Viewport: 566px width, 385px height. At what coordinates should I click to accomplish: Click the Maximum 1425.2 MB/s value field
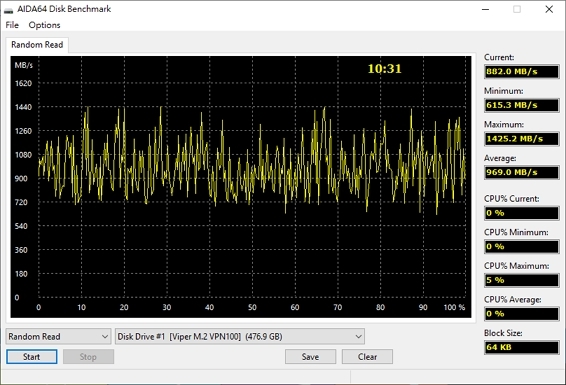[522, 139]
